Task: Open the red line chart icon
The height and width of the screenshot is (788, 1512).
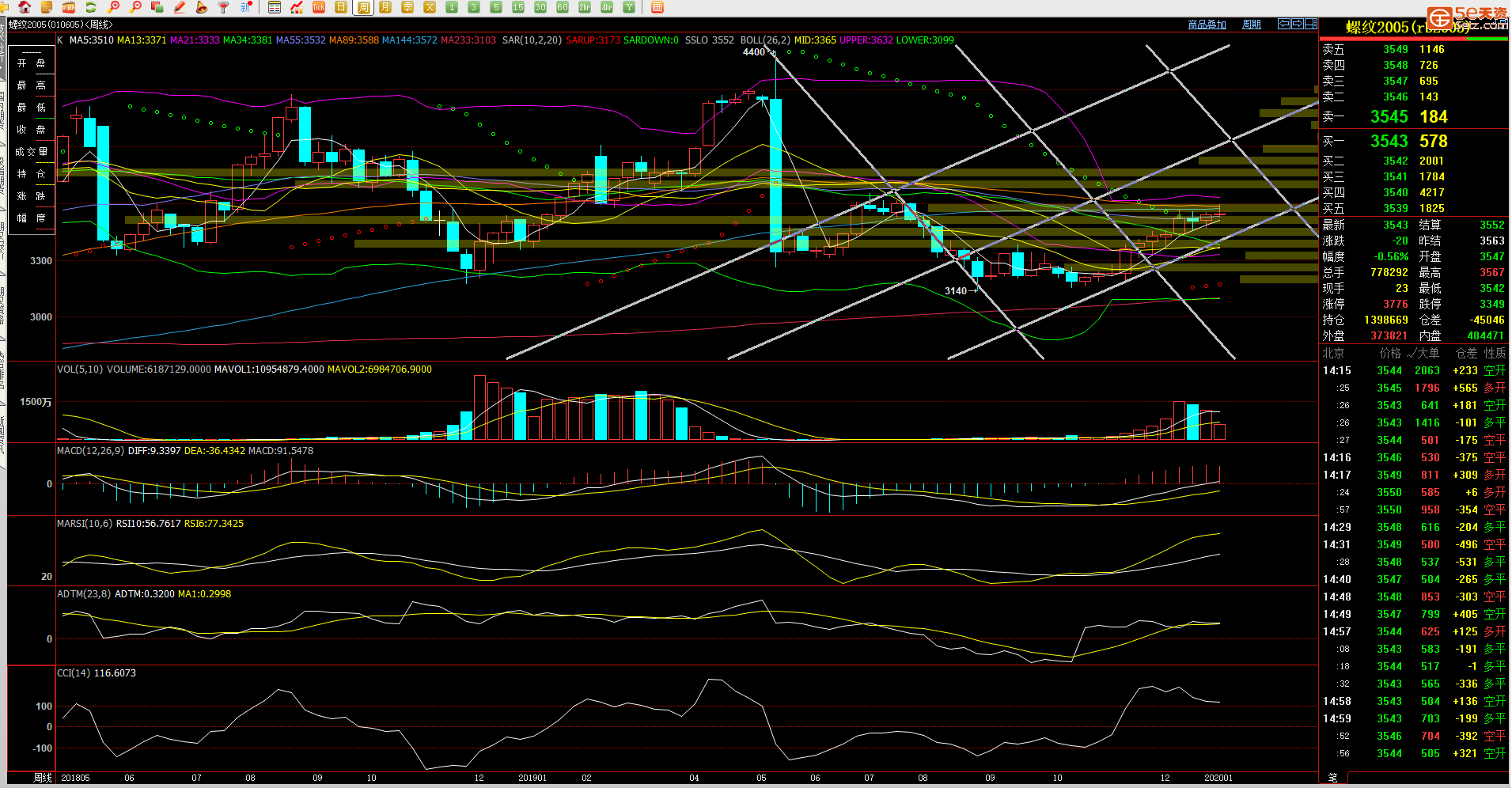Action: point(297,7)
